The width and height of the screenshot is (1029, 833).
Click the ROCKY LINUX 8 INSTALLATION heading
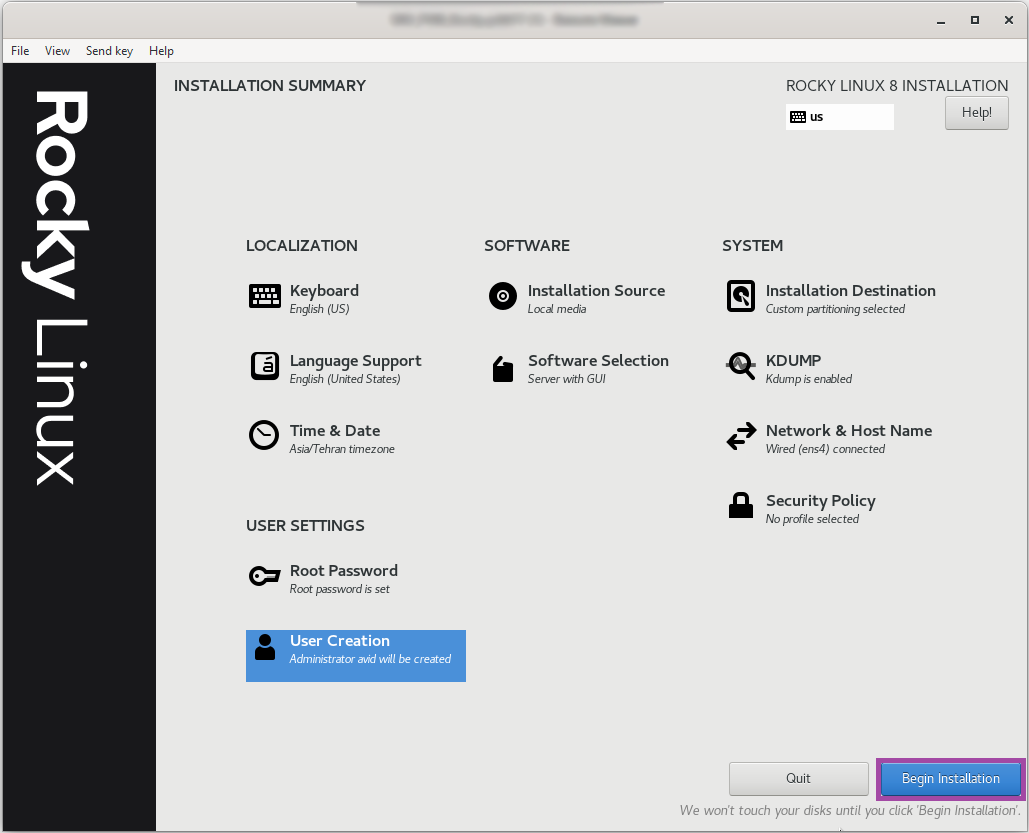tap(897, 86)
